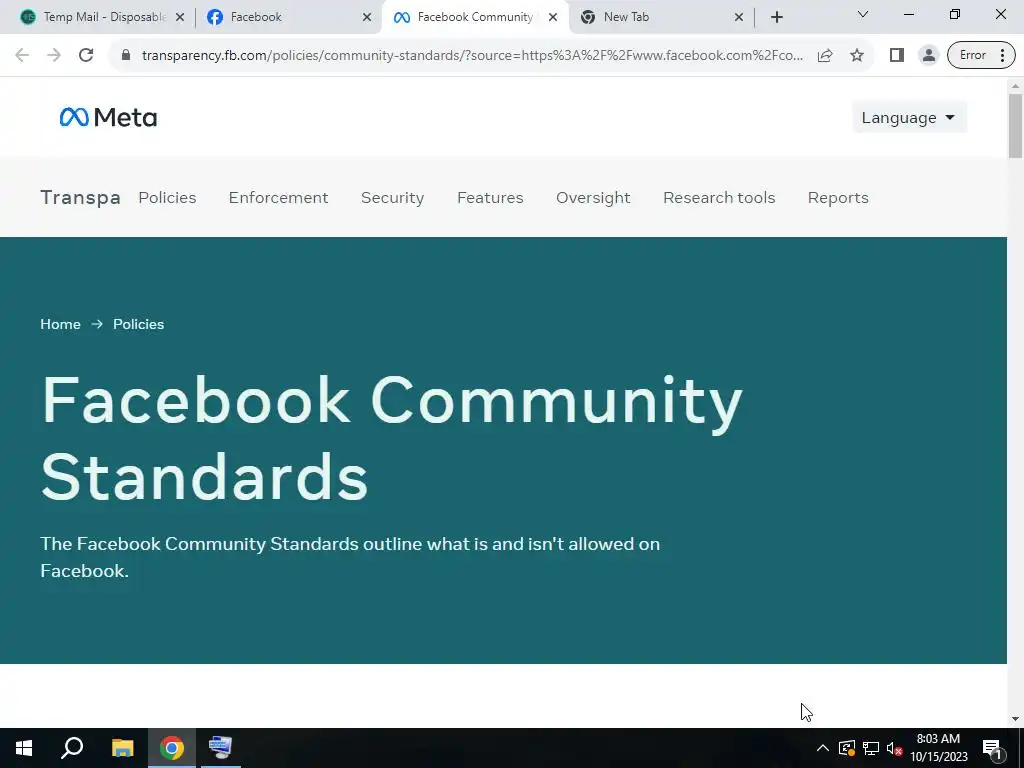Open the Language dropdown
Screen dimensions: 1024x768
[909, 118]
